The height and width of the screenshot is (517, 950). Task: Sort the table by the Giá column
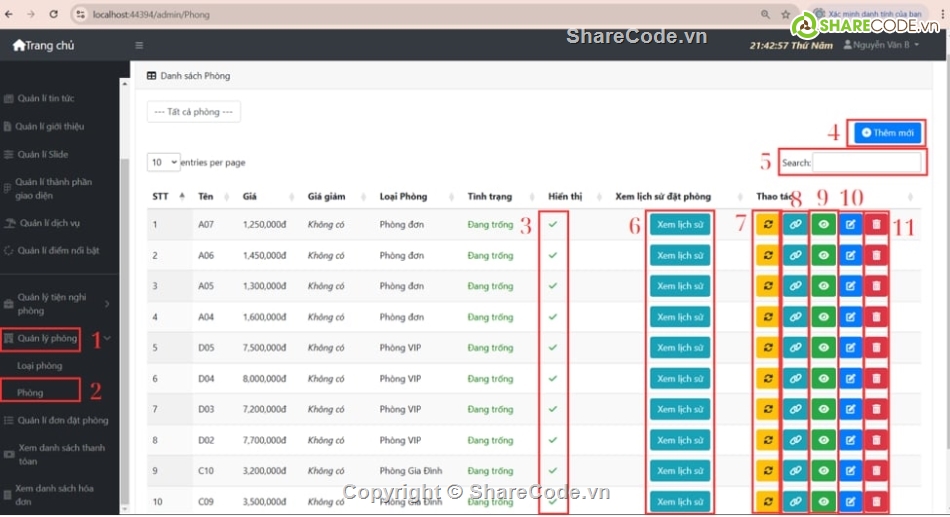tap(268, 196)
